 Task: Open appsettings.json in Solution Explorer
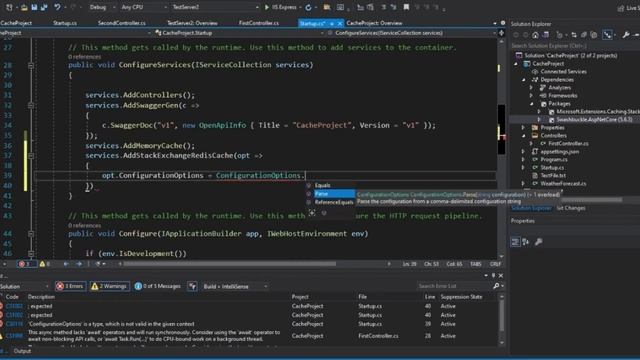[x=560, y=152]
